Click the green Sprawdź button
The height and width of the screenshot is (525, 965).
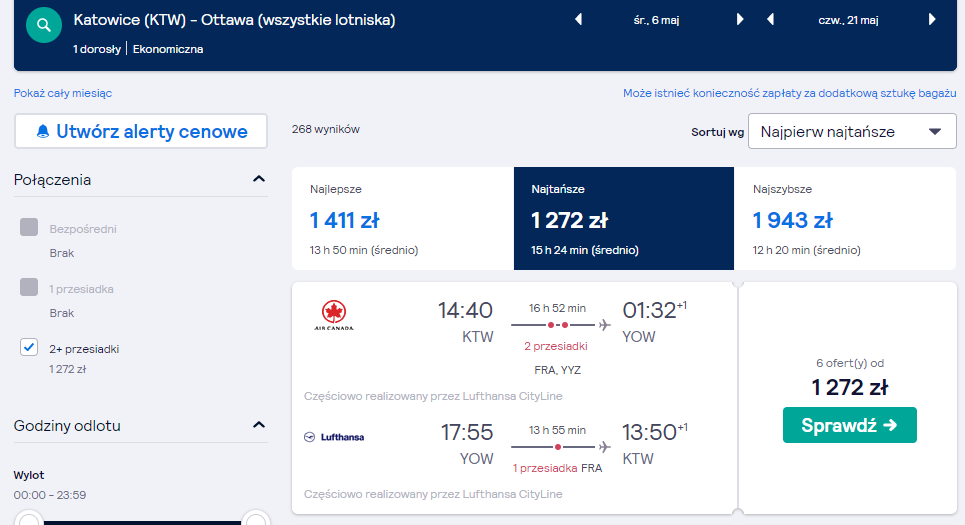849,425
